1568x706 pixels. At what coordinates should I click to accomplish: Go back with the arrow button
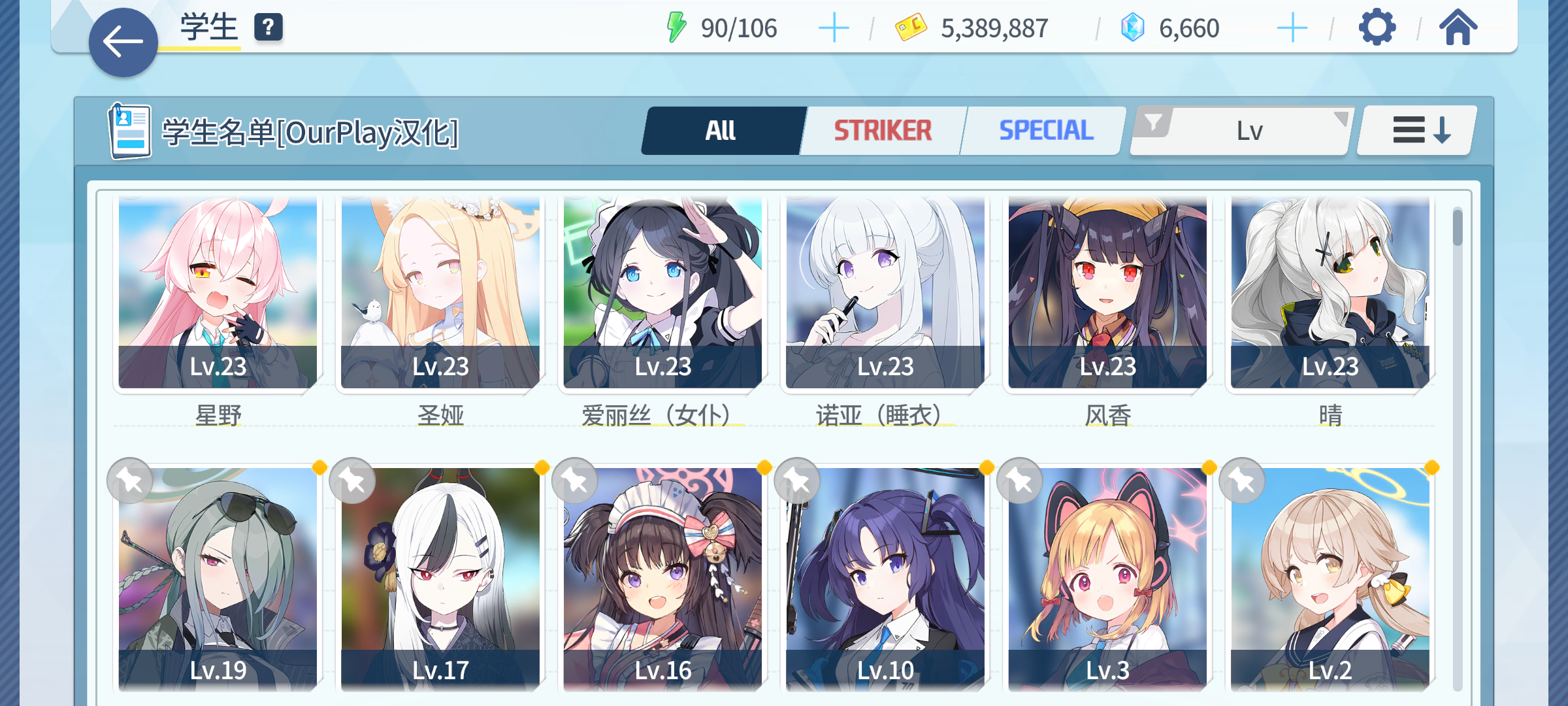tap(123, 42)
